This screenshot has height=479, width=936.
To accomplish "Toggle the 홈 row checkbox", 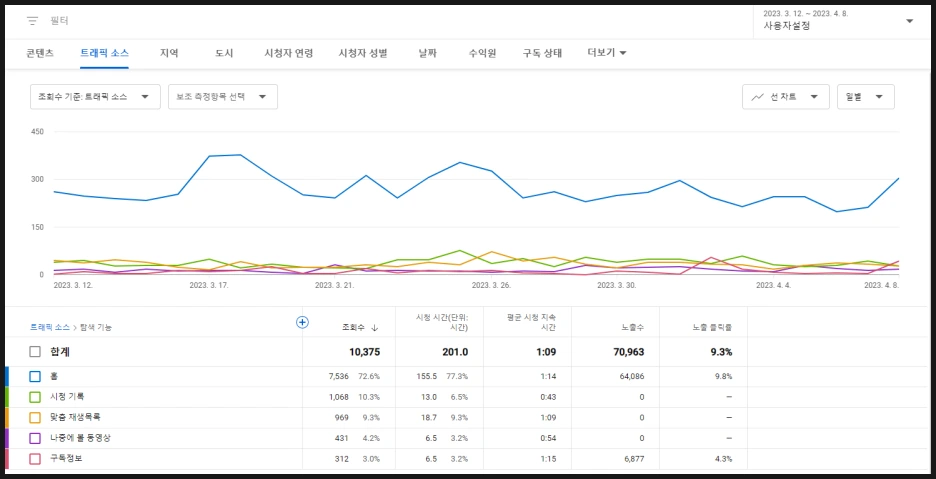I will pyautogui.click(x=35, y=376).
